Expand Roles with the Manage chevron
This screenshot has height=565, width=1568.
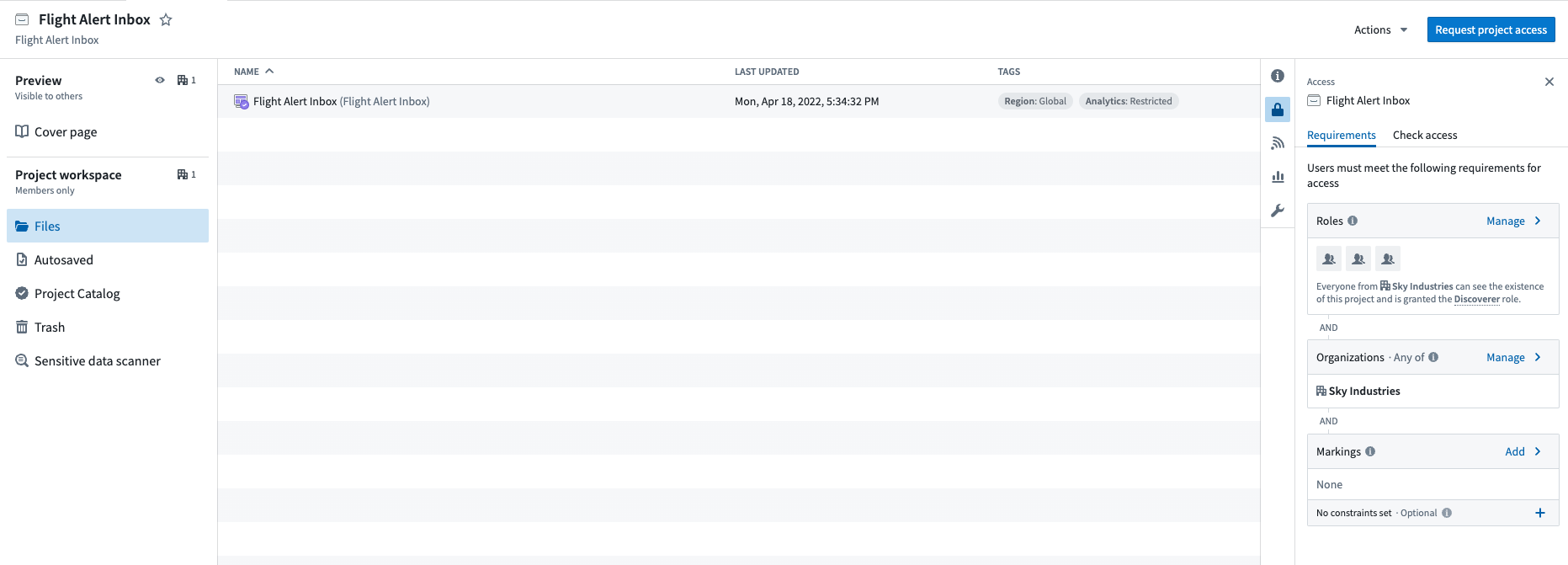point(1538,221)
